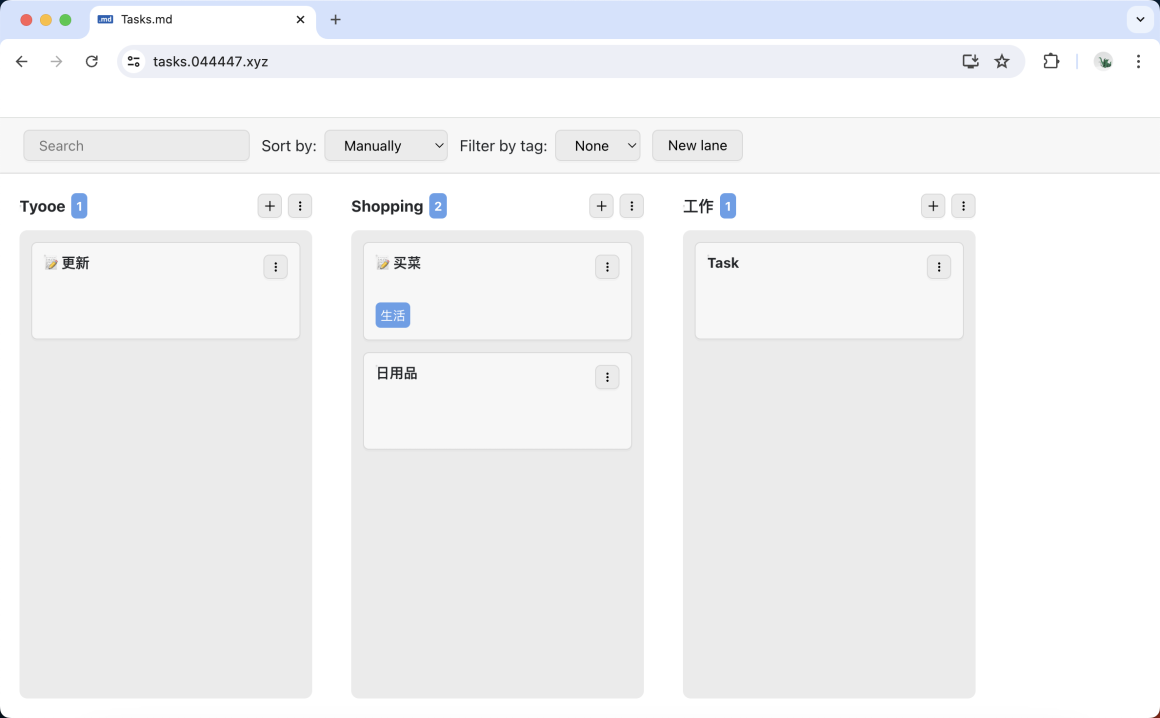Bookmark this page with star icon
Screen dimensions: 1160x718
tap(1002, 62)
